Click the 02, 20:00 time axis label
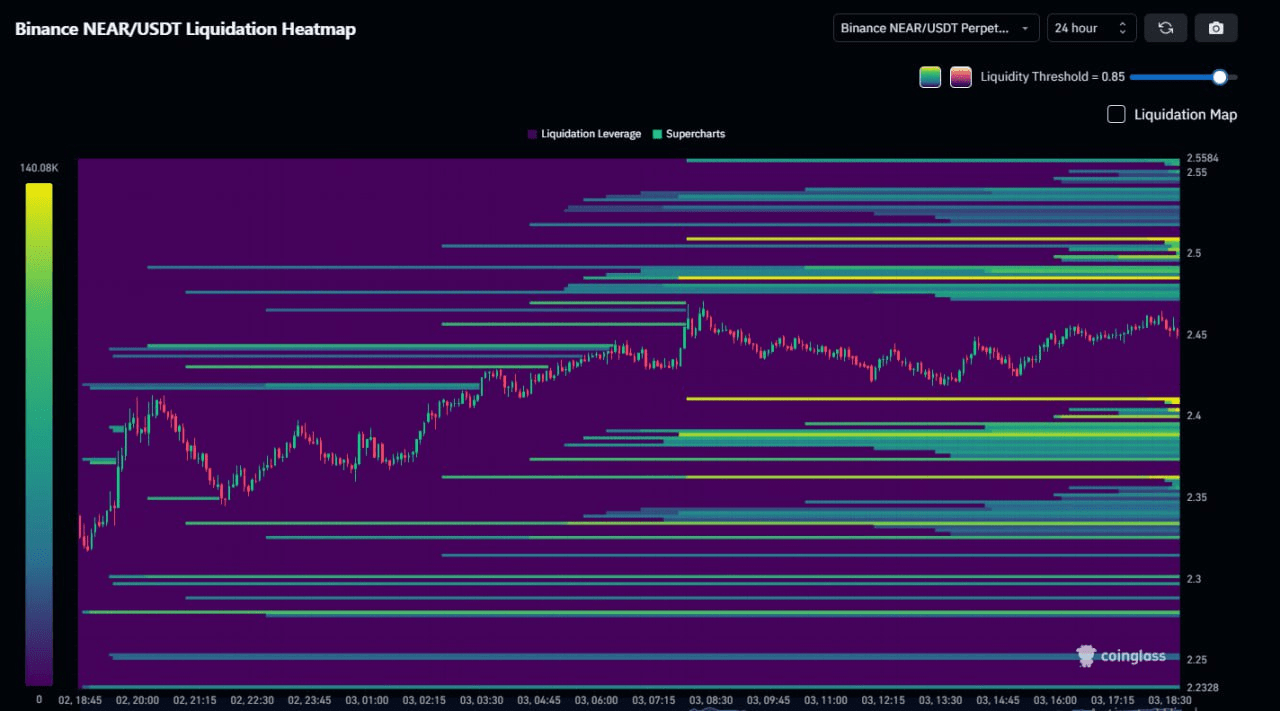Image resolution: width=1280 pixels, height=711 pixels. tap(137, 700)
